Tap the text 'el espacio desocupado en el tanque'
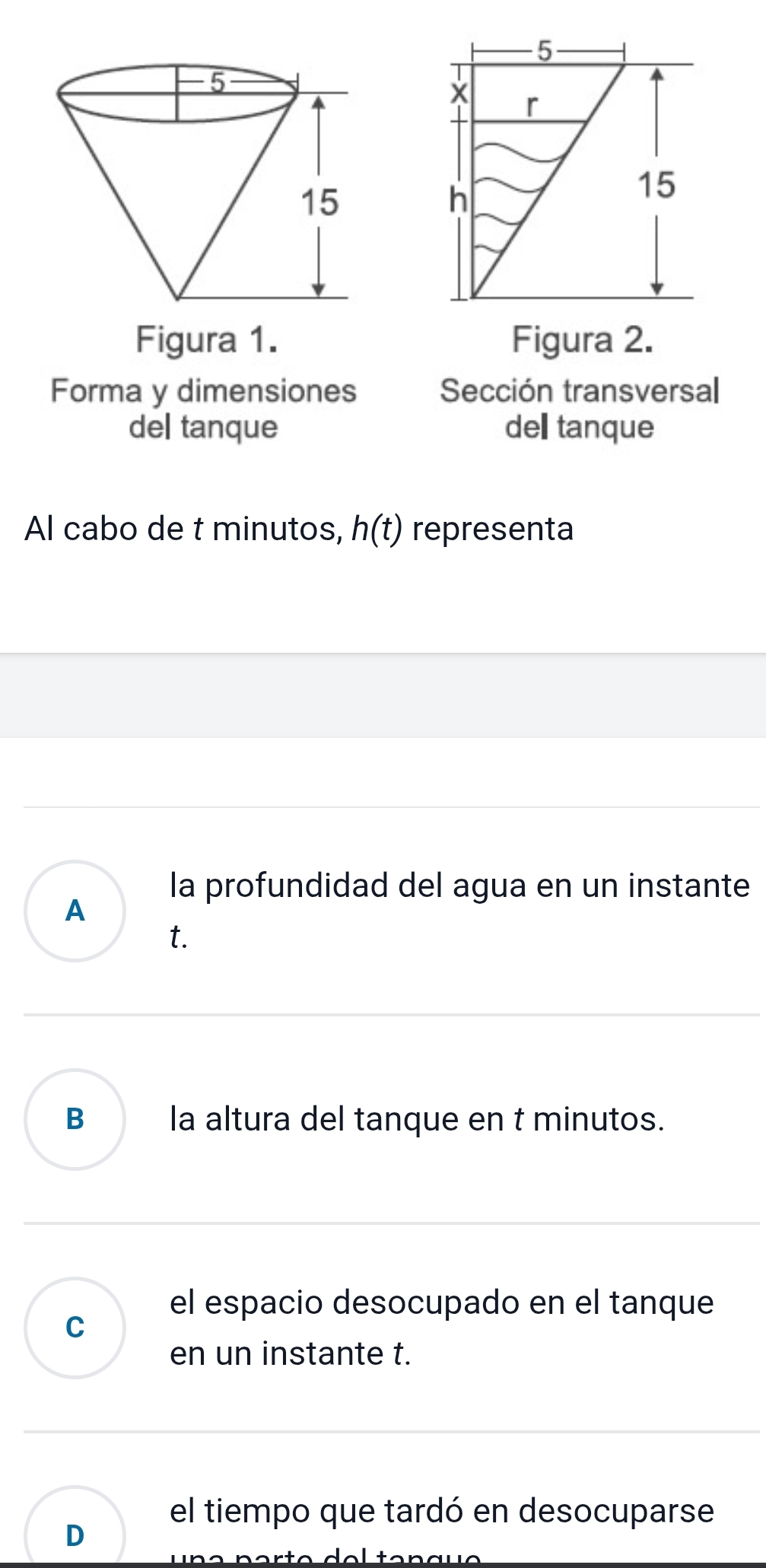 coord(442,1302)
